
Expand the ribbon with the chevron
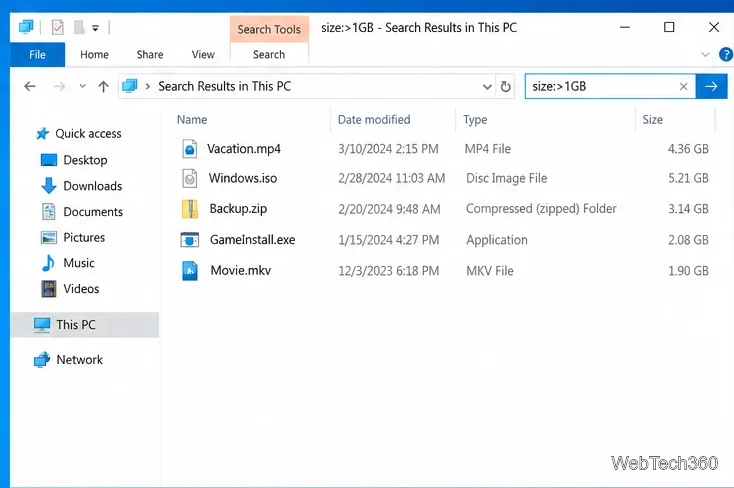tap(705, 55)
